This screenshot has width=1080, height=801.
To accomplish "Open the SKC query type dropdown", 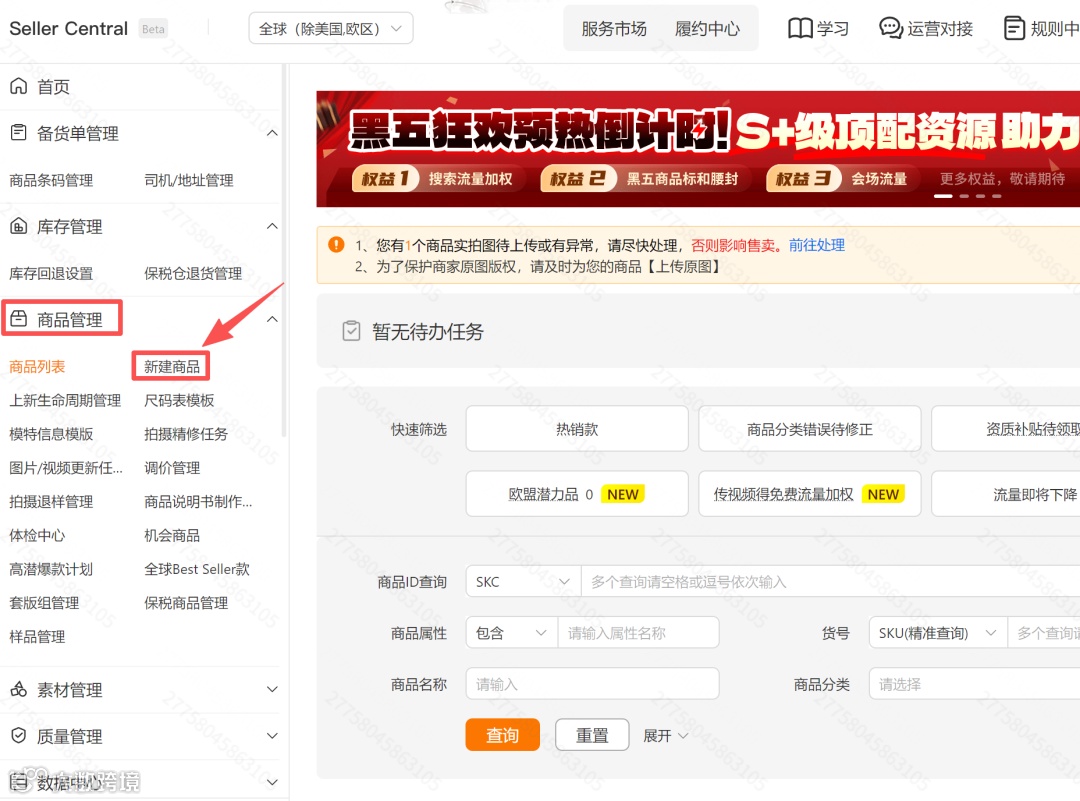I will [523, 582].
